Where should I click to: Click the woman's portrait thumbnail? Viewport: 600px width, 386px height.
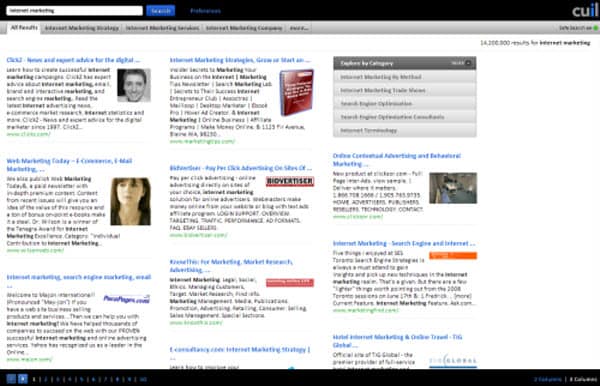[x=130, y=201]
